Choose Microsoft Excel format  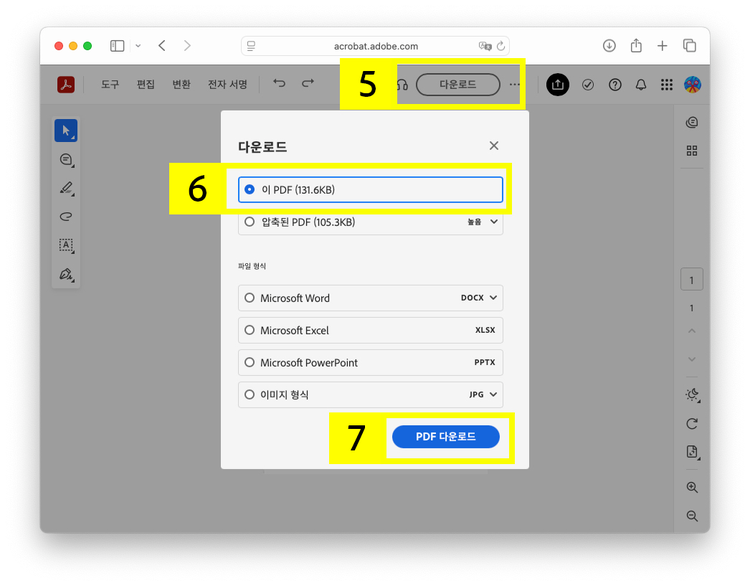tap(371, 330)
